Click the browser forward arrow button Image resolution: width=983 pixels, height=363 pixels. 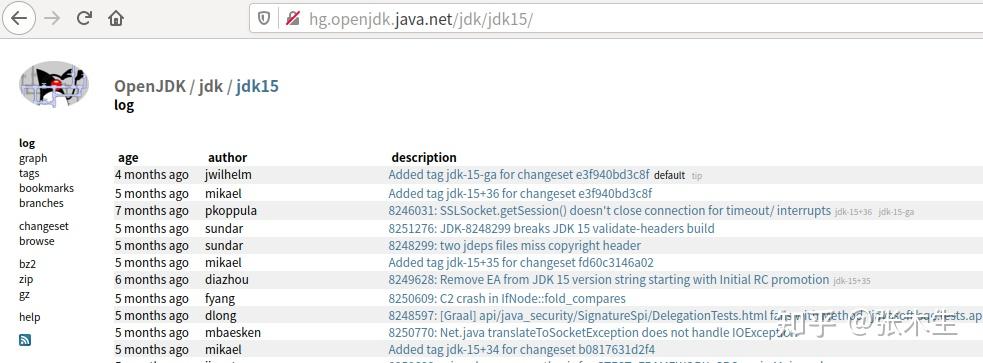point(52,18)
